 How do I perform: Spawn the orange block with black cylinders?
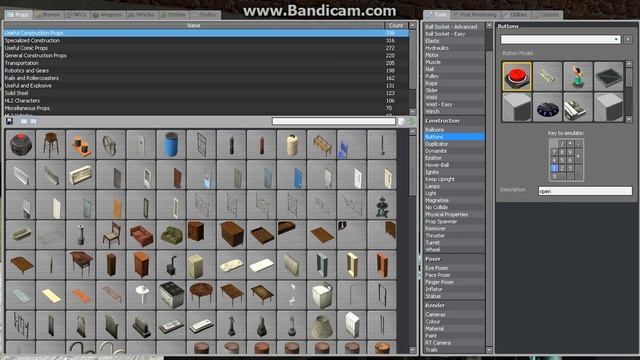(80, 144)
